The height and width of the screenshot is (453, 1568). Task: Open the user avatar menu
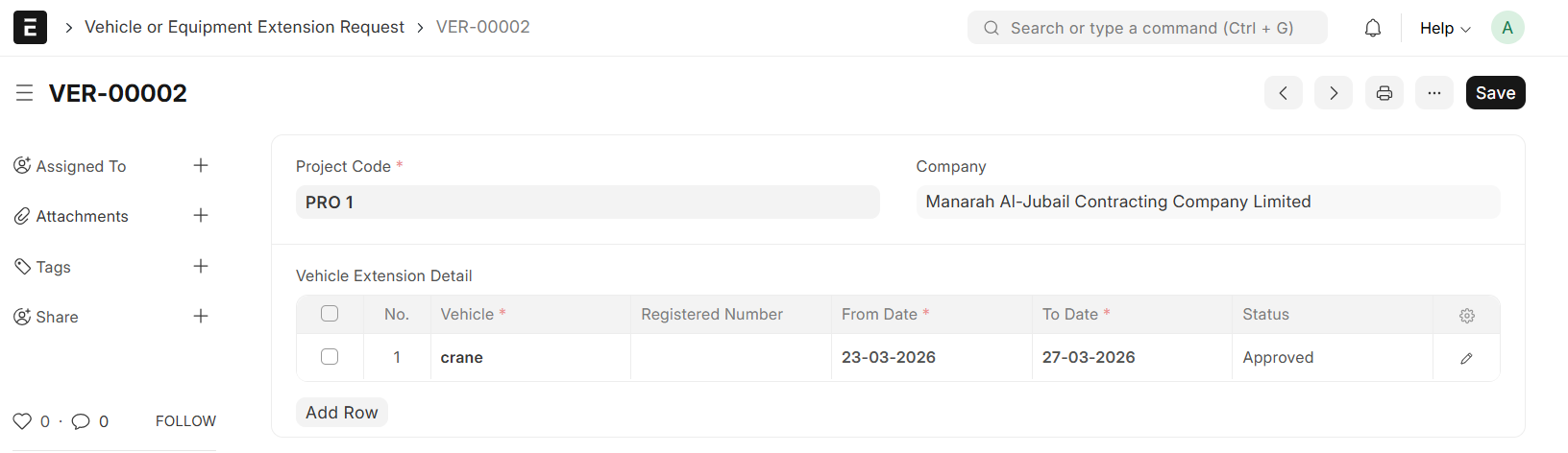[1507, 28]
